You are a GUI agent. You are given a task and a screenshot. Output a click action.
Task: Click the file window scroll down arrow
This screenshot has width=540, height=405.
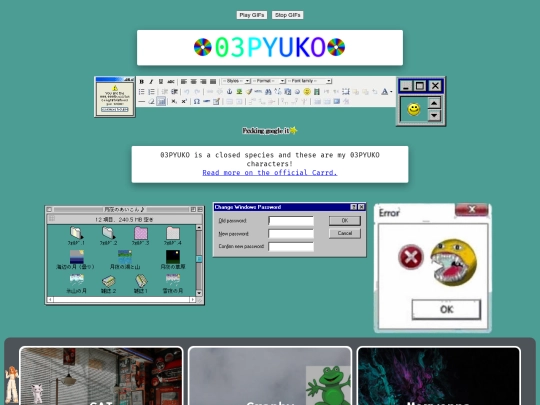[x=199, y=293]
